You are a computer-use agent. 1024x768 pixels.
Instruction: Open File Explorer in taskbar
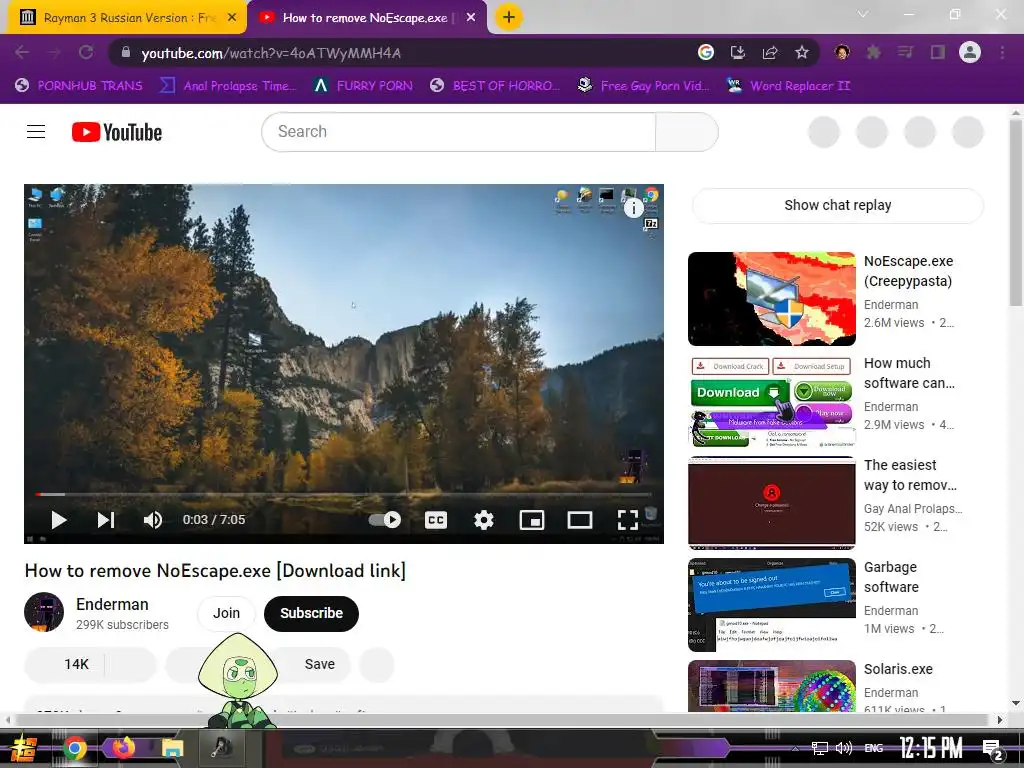(x=172, y=748)
